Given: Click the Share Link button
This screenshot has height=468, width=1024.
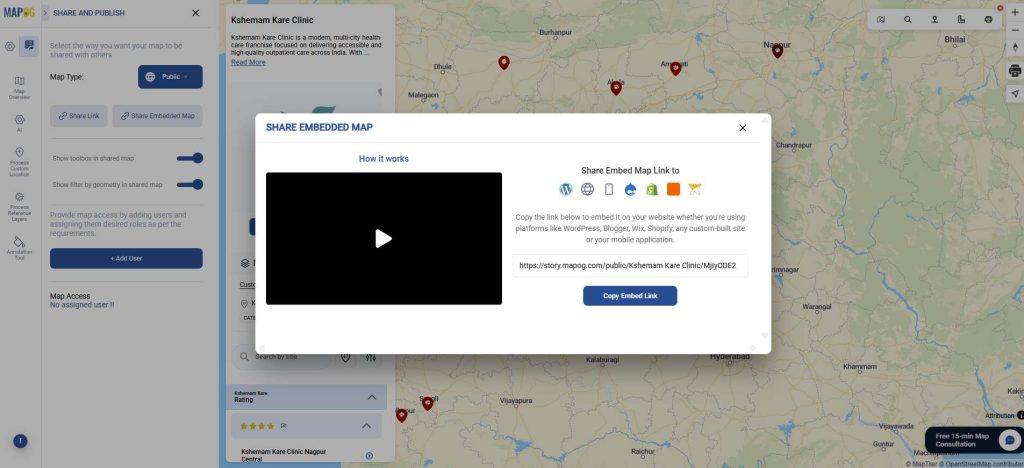Looking at the screenshot, I should point(78,116).
